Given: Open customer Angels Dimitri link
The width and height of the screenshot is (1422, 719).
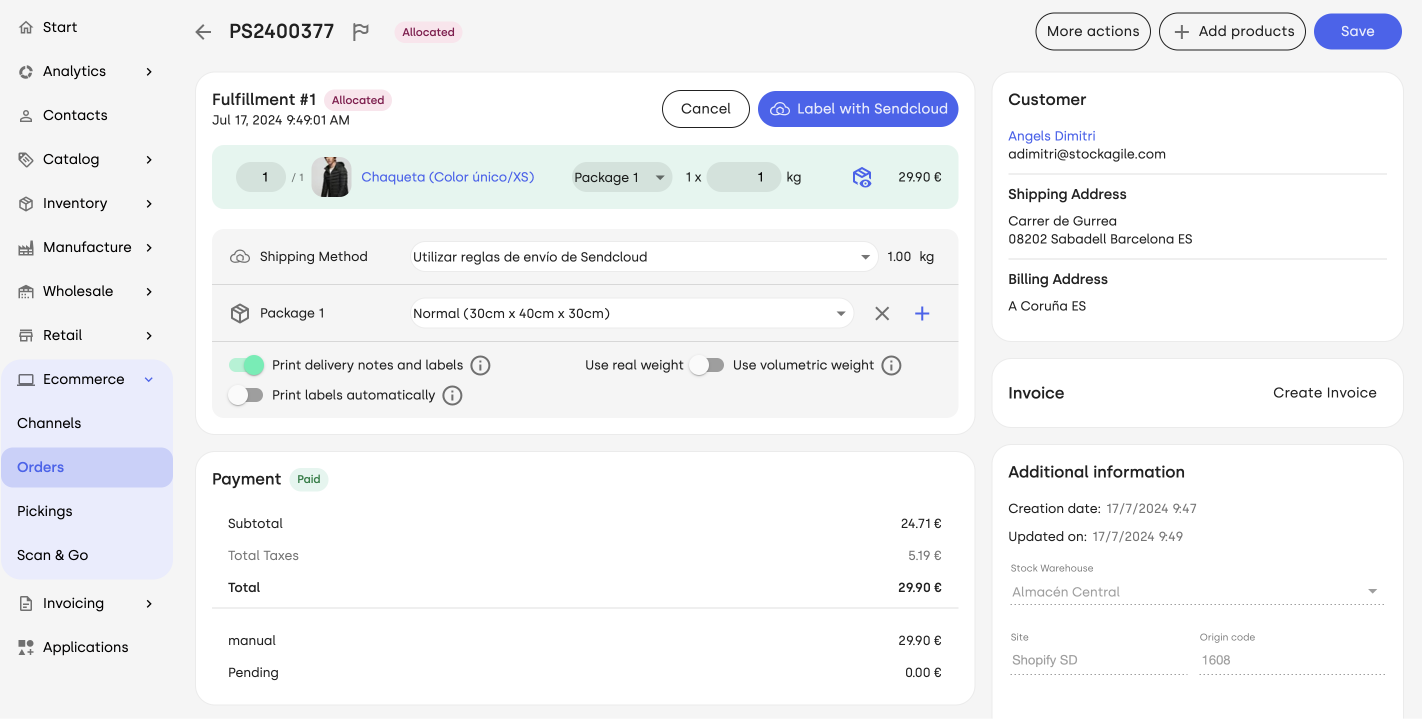Looking at the screenshot, I should (x=1052, y=136).
